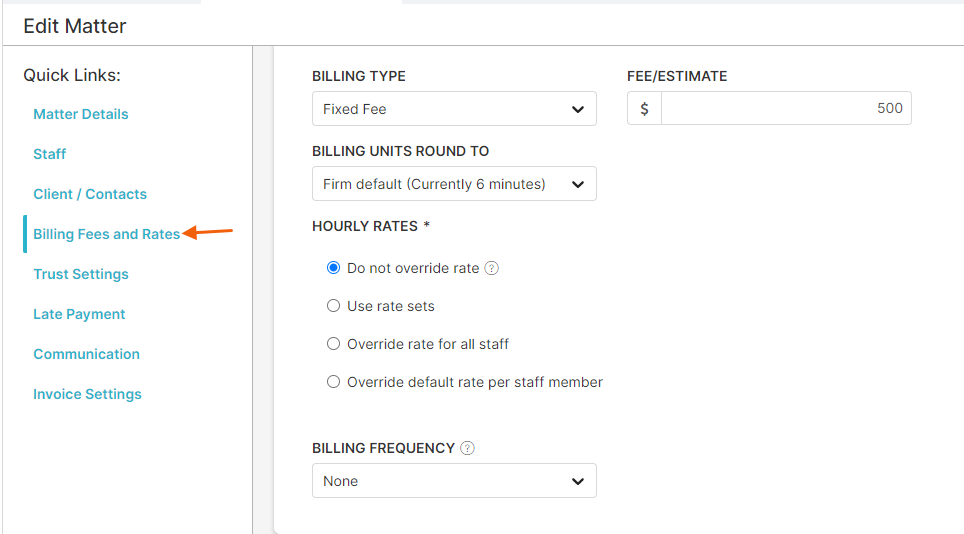
Task: Click chevron arrow of Billing Frequency dropdown
Action: (578, 481)
